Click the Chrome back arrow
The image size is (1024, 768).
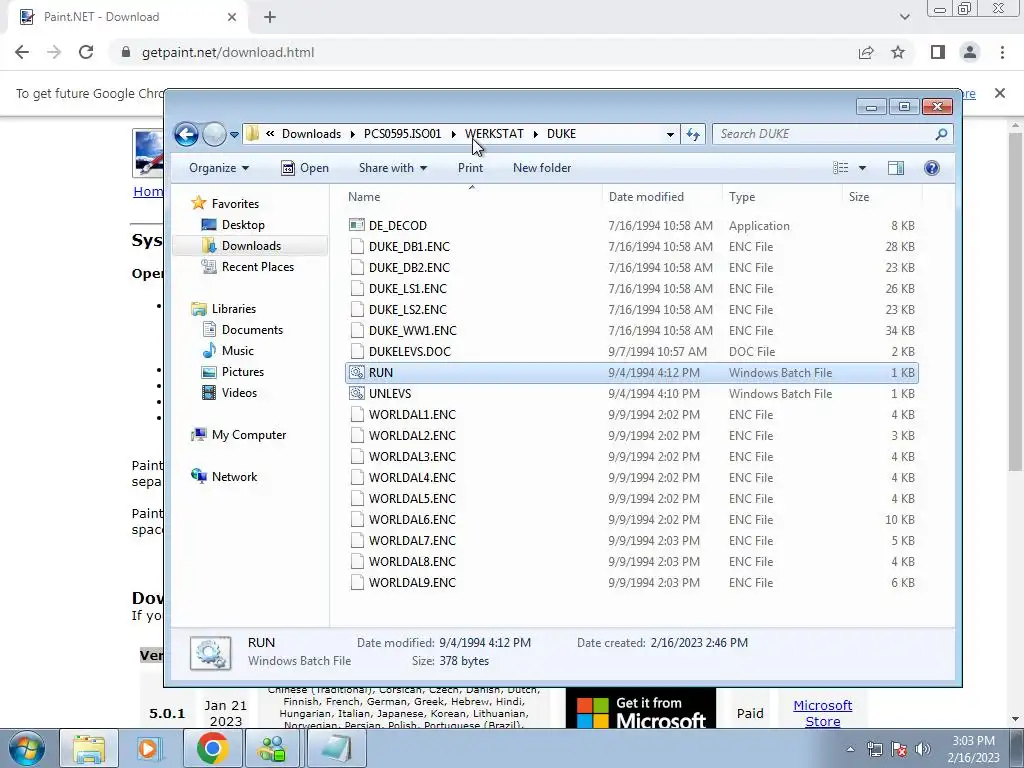[22, 52]
